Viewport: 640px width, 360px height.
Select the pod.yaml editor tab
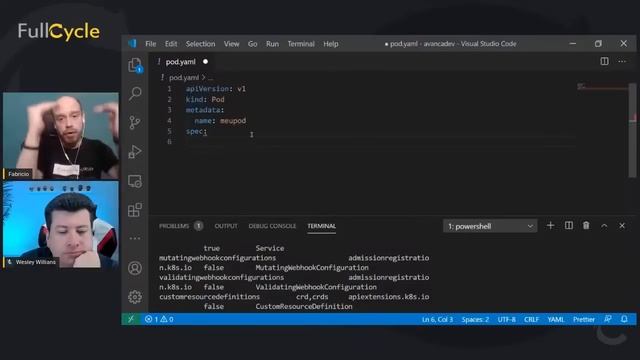(181, 62)
